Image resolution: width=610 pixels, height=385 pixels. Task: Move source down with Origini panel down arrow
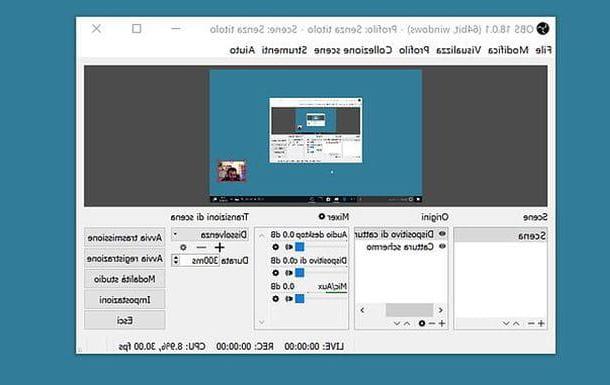click(x=397, y=324)
